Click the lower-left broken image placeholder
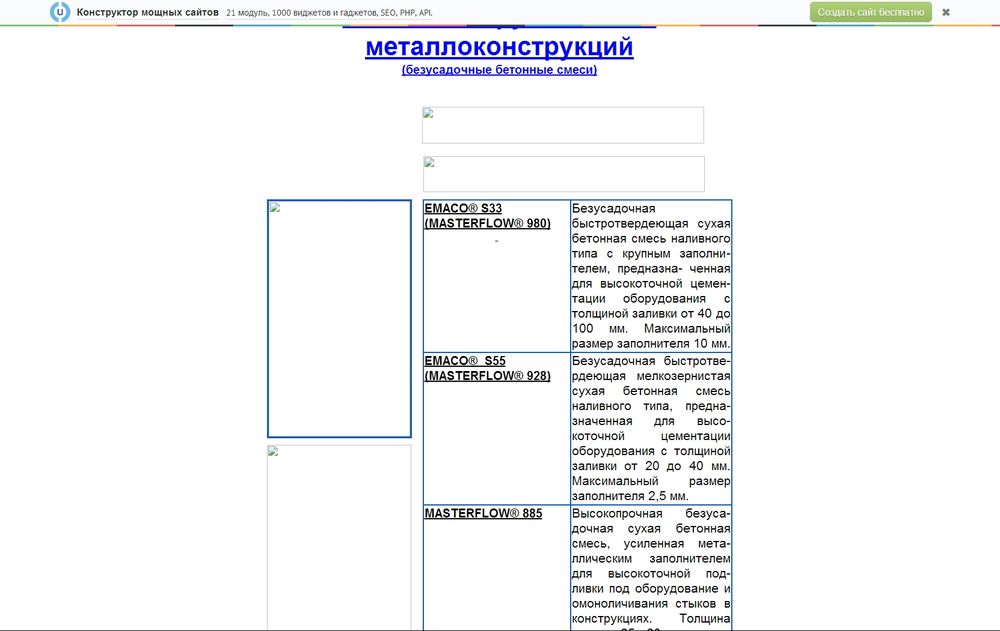 click(x=339, y=538)
